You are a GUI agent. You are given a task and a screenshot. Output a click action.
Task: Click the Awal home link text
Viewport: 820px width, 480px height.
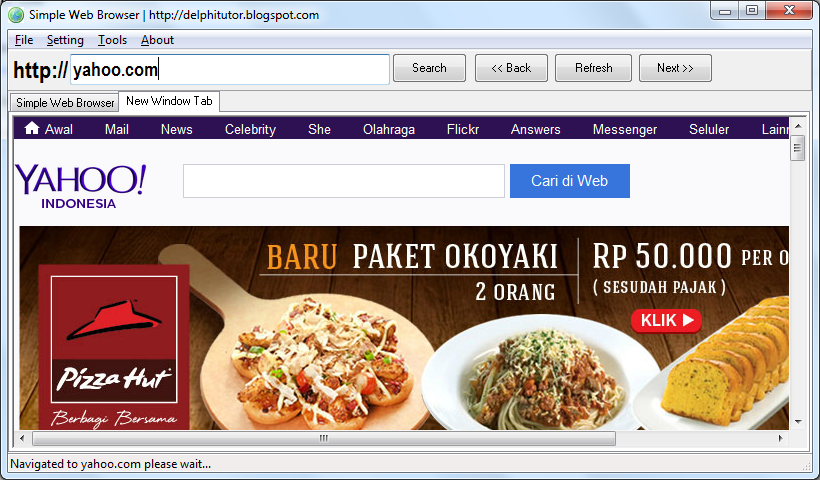tap(59, 129)
